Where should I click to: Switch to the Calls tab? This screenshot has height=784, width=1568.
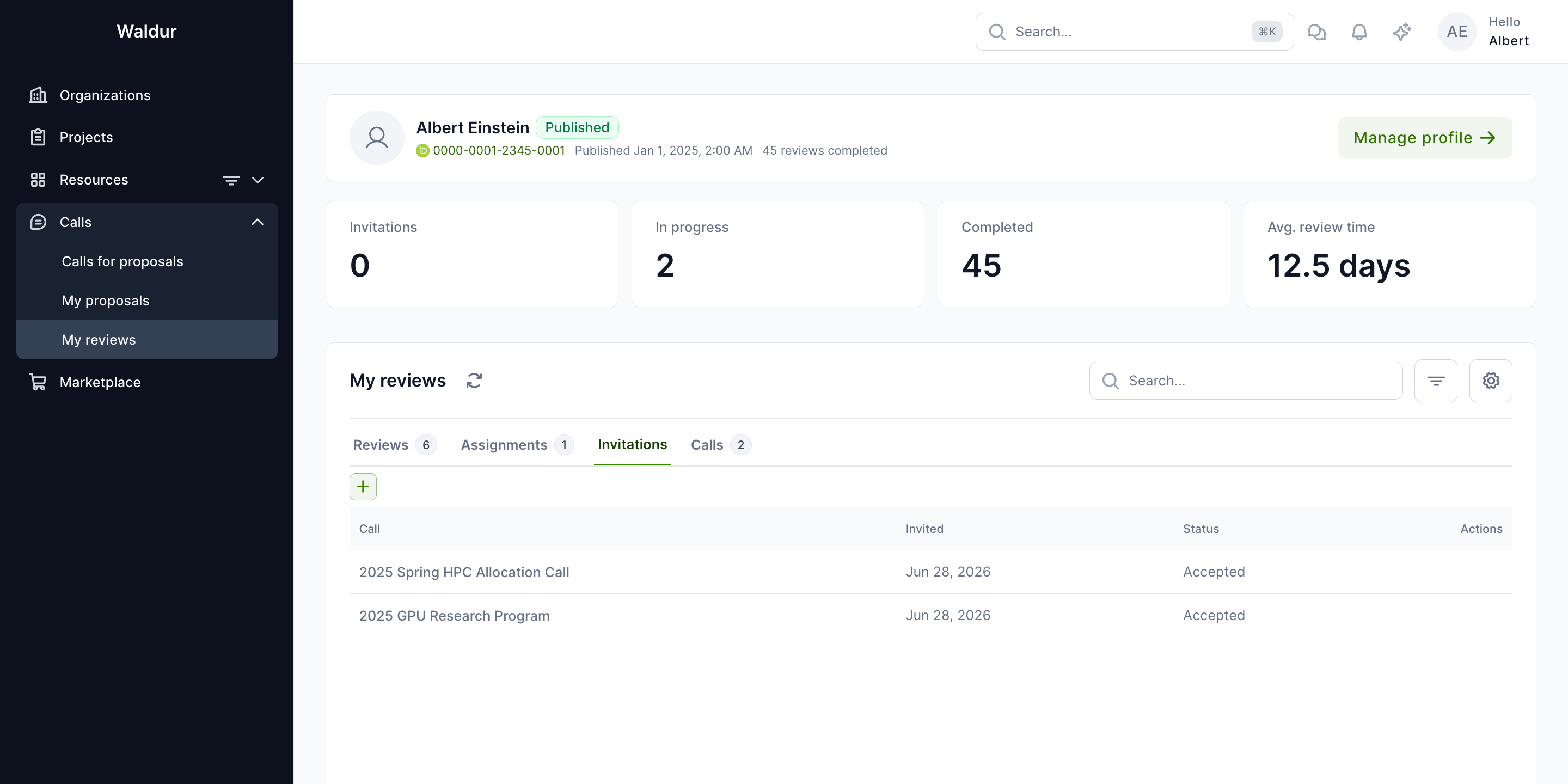click(x=721, y=445)
